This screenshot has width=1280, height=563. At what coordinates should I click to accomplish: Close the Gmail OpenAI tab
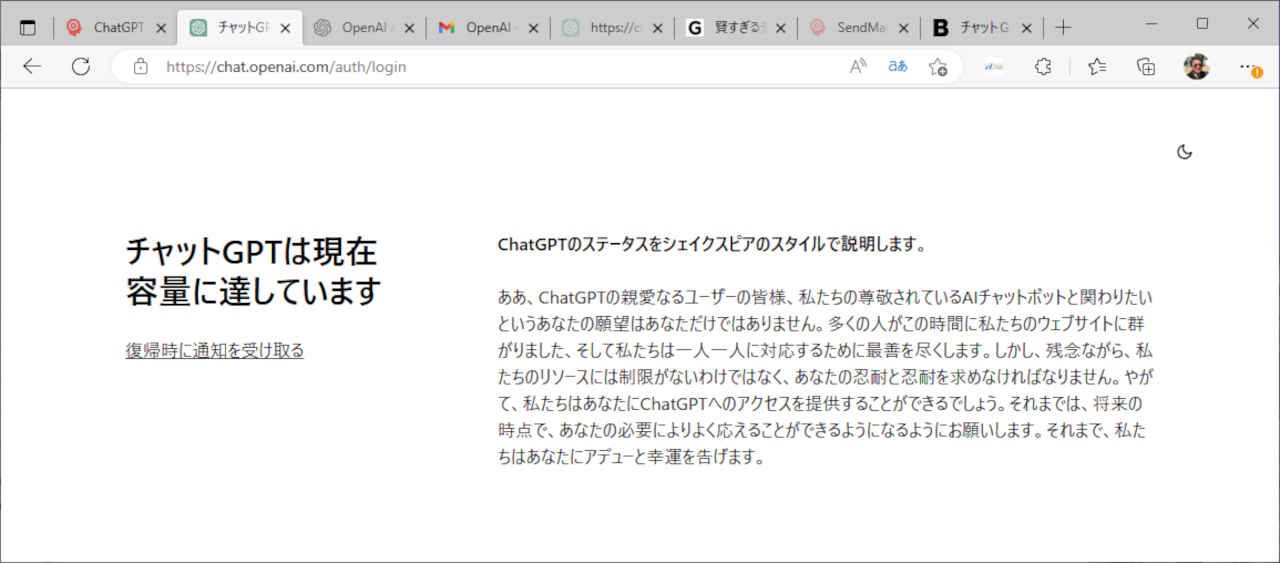tap(533, 28)
